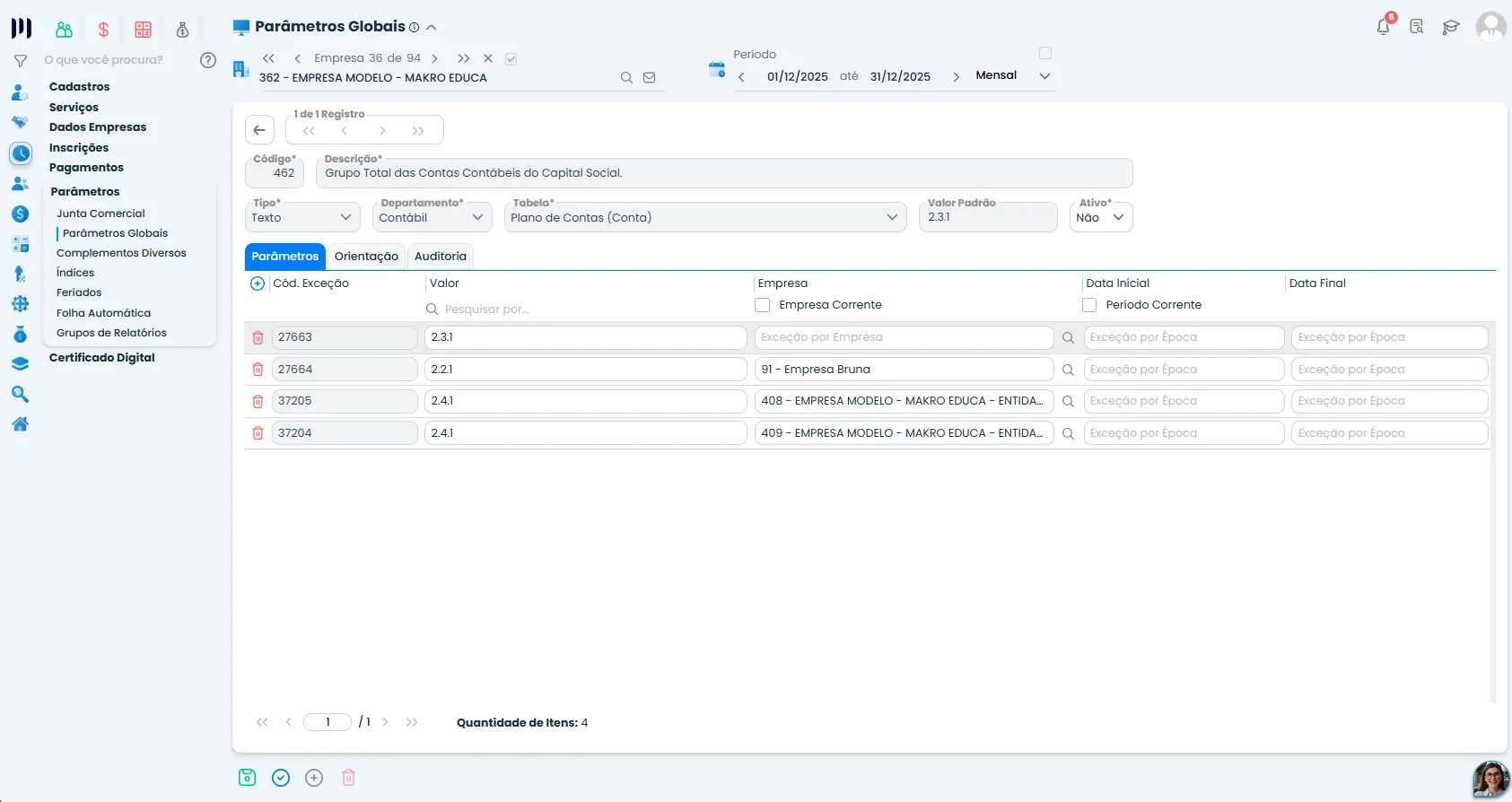Click the help question mark icon
The width and height of the screenshot is (1512, 802).
(208, 60)
